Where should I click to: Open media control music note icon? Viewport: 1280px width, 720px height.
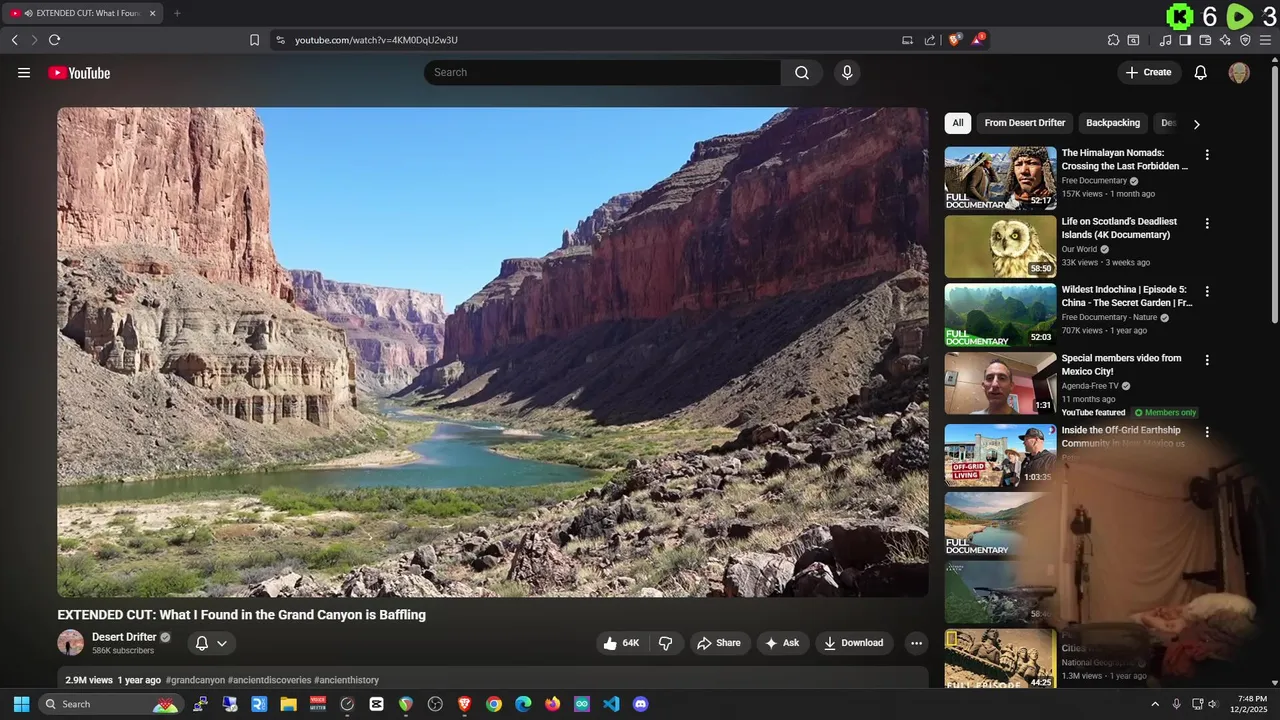(x=1165, y=40)
